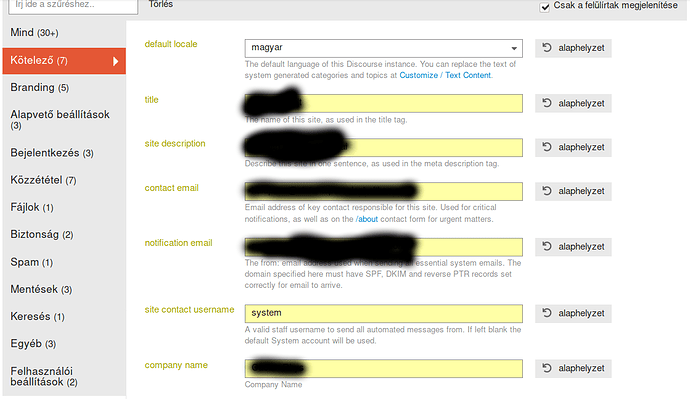
Task: Open the Fájlok (1) category
Action: pos(64,207)
